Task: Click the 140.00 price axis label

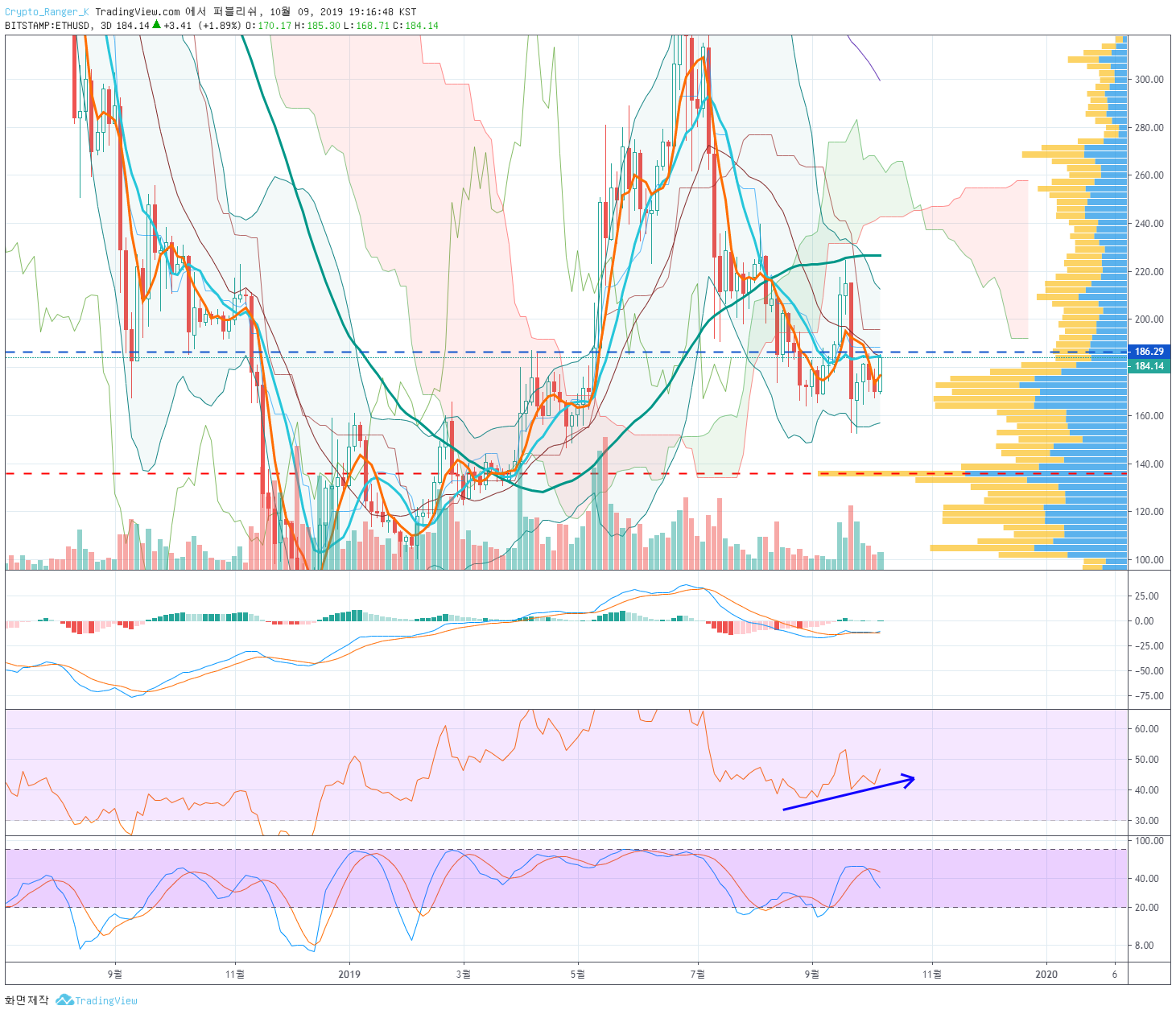Action: tap(1149, 464)
